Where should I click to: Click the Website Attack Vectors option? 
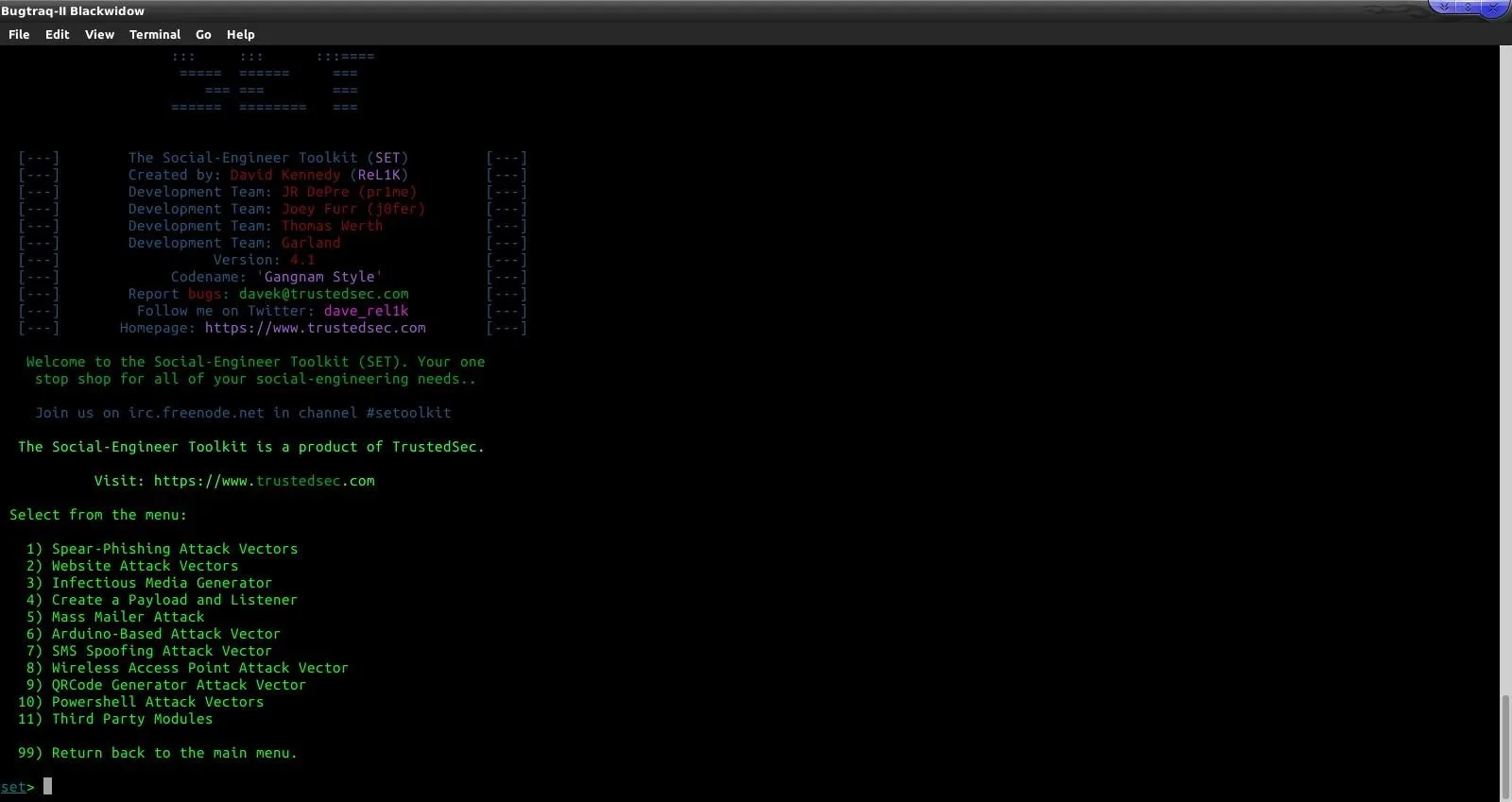point(145,566)
